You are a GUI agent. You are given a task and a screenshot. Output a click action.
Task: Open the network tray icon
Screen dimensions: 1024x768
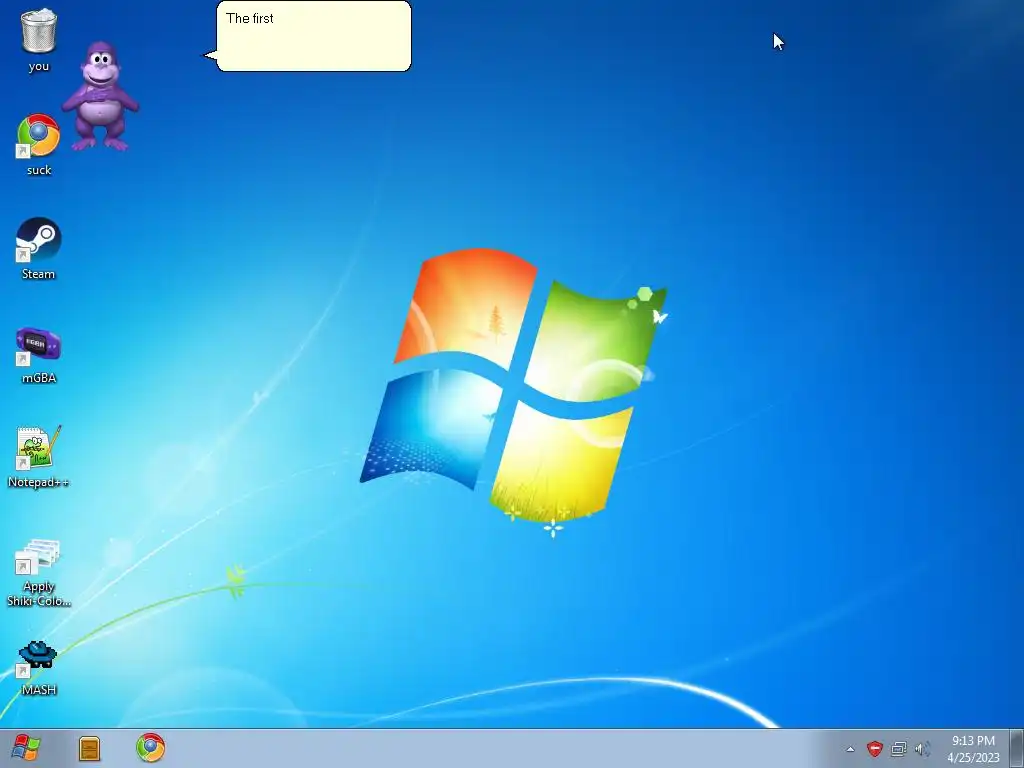899,748
